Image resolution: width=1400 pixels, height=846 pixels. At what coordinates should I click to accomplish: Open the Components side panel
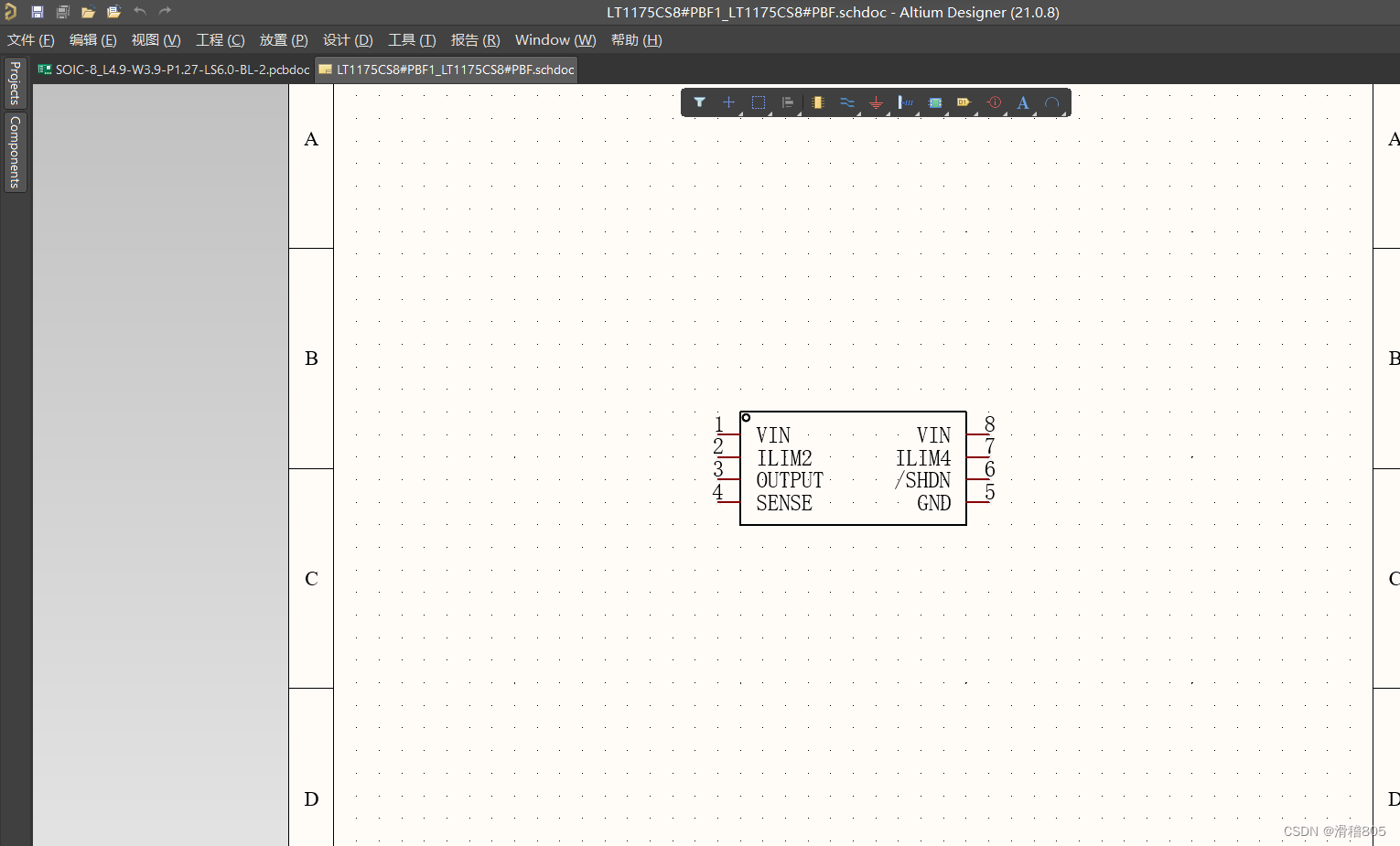(15, 153)
